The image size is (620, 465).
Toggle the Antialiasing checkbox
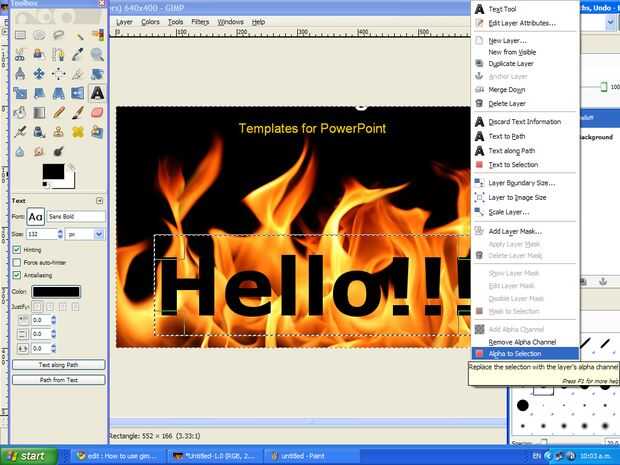(17, 275)
